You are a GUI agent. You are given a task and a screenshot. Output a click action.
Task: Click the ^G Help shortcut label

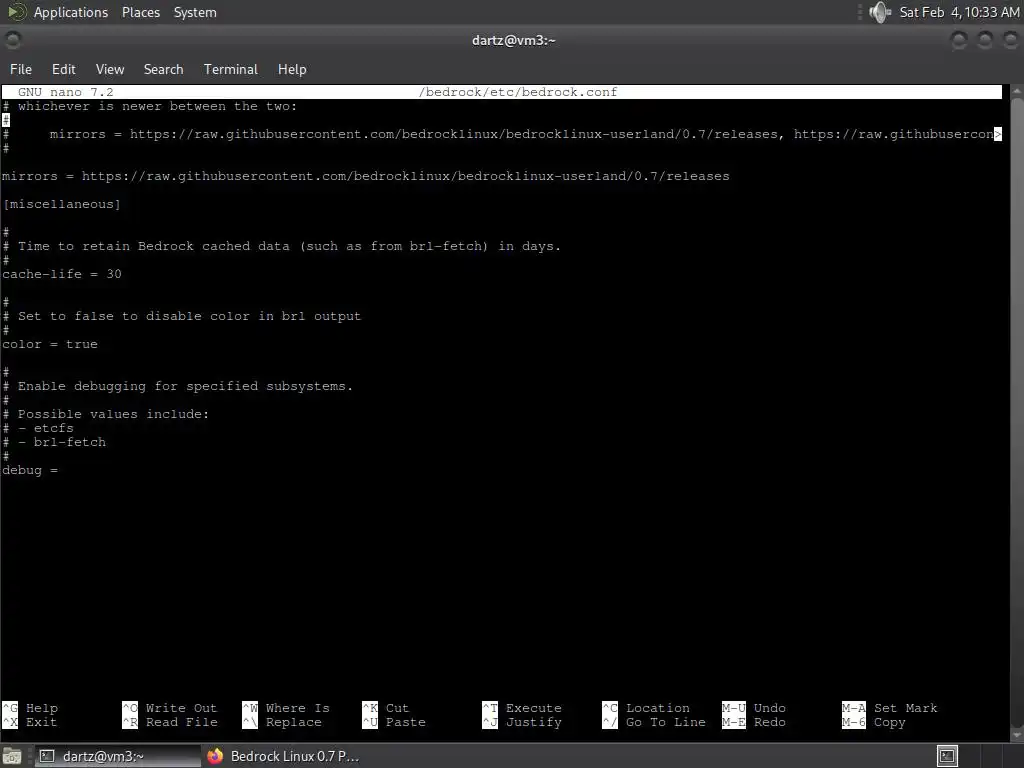click(30, 708)
